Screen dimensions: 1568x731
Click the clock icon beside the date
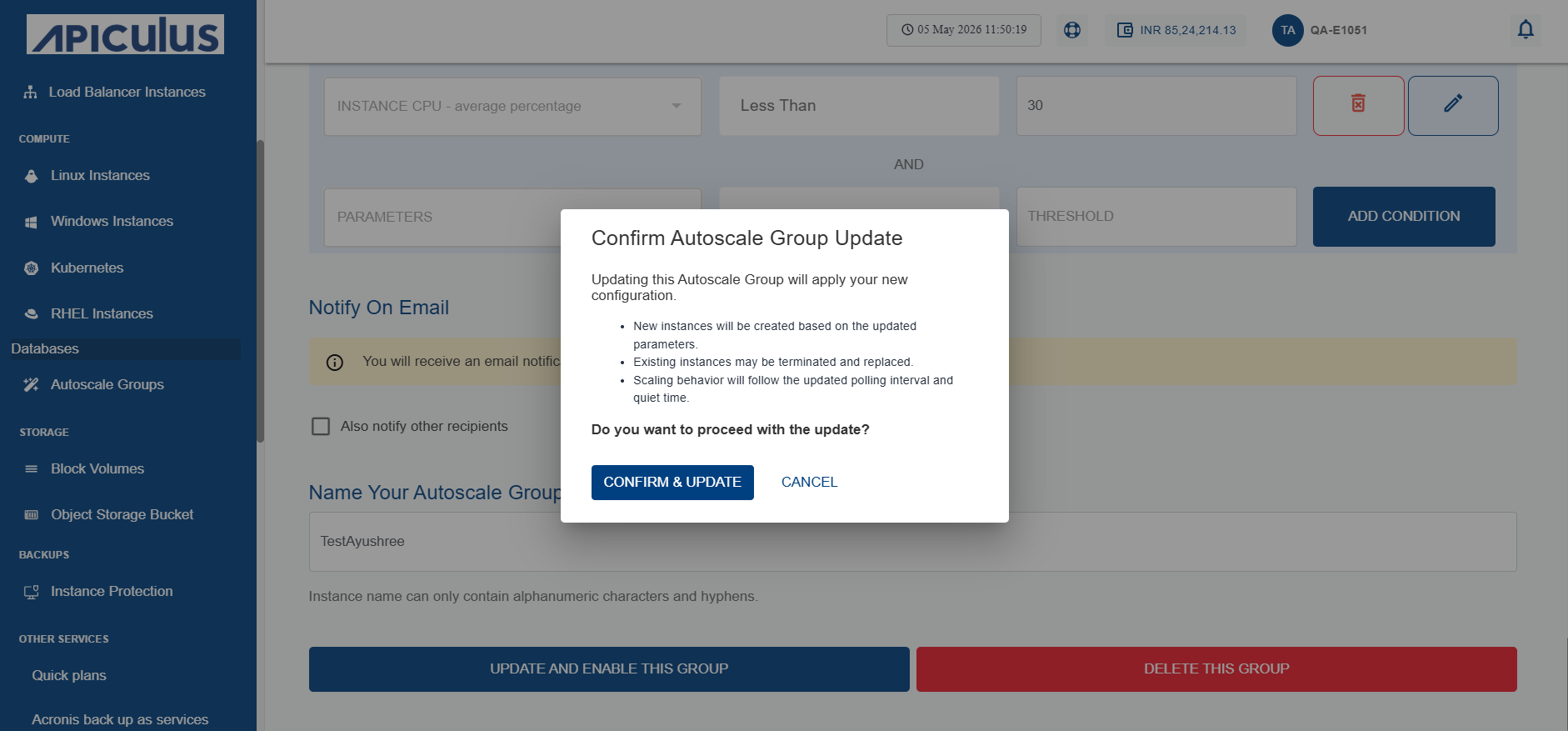907,30
